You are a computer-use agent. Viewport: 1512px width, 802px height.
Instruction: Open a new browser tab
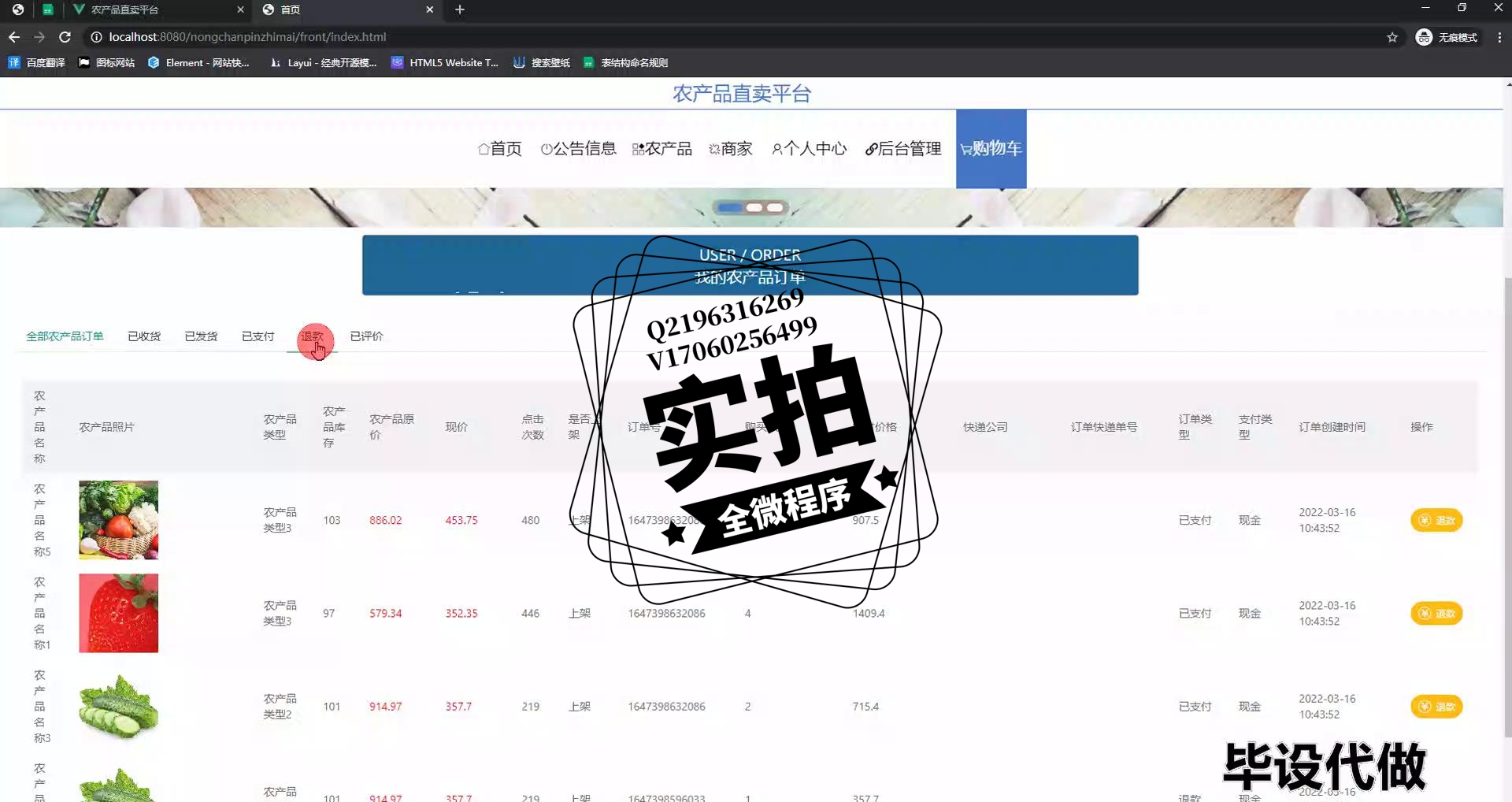(x=460, y=9)
